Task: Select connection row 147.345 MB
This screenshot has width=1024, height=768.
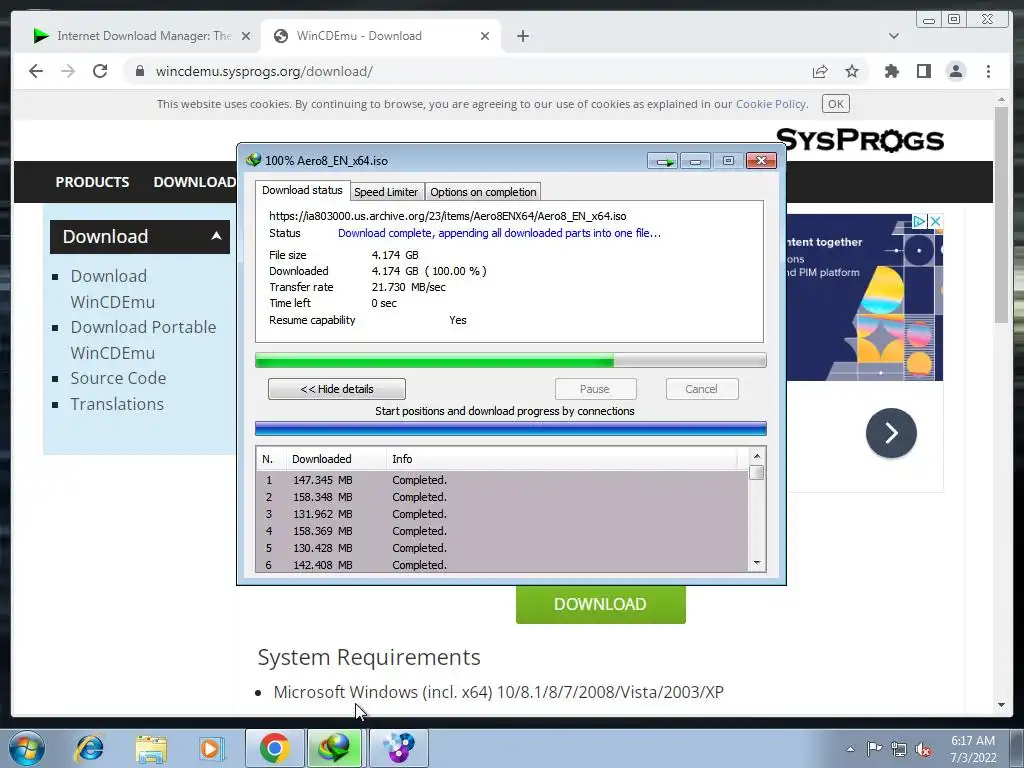Action: 502,480
